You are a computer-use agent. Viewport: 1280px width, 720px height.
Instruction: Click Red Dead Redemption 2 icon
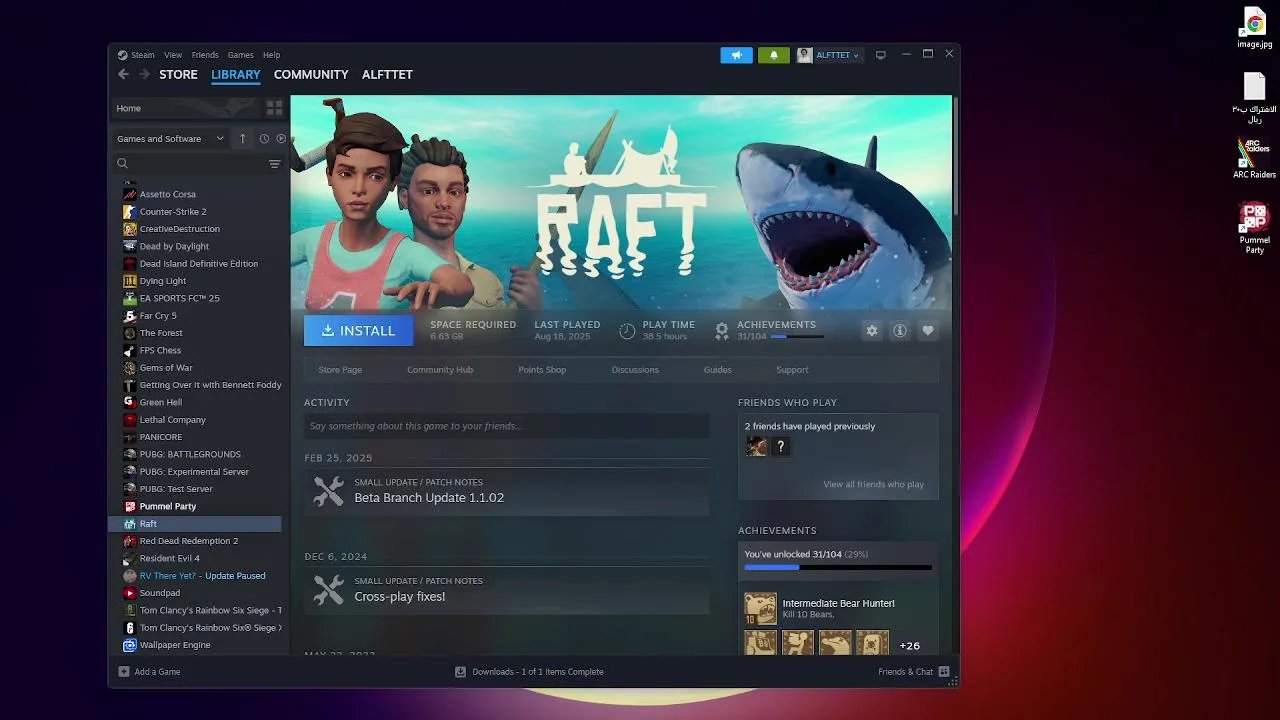[x=130, y=541]
